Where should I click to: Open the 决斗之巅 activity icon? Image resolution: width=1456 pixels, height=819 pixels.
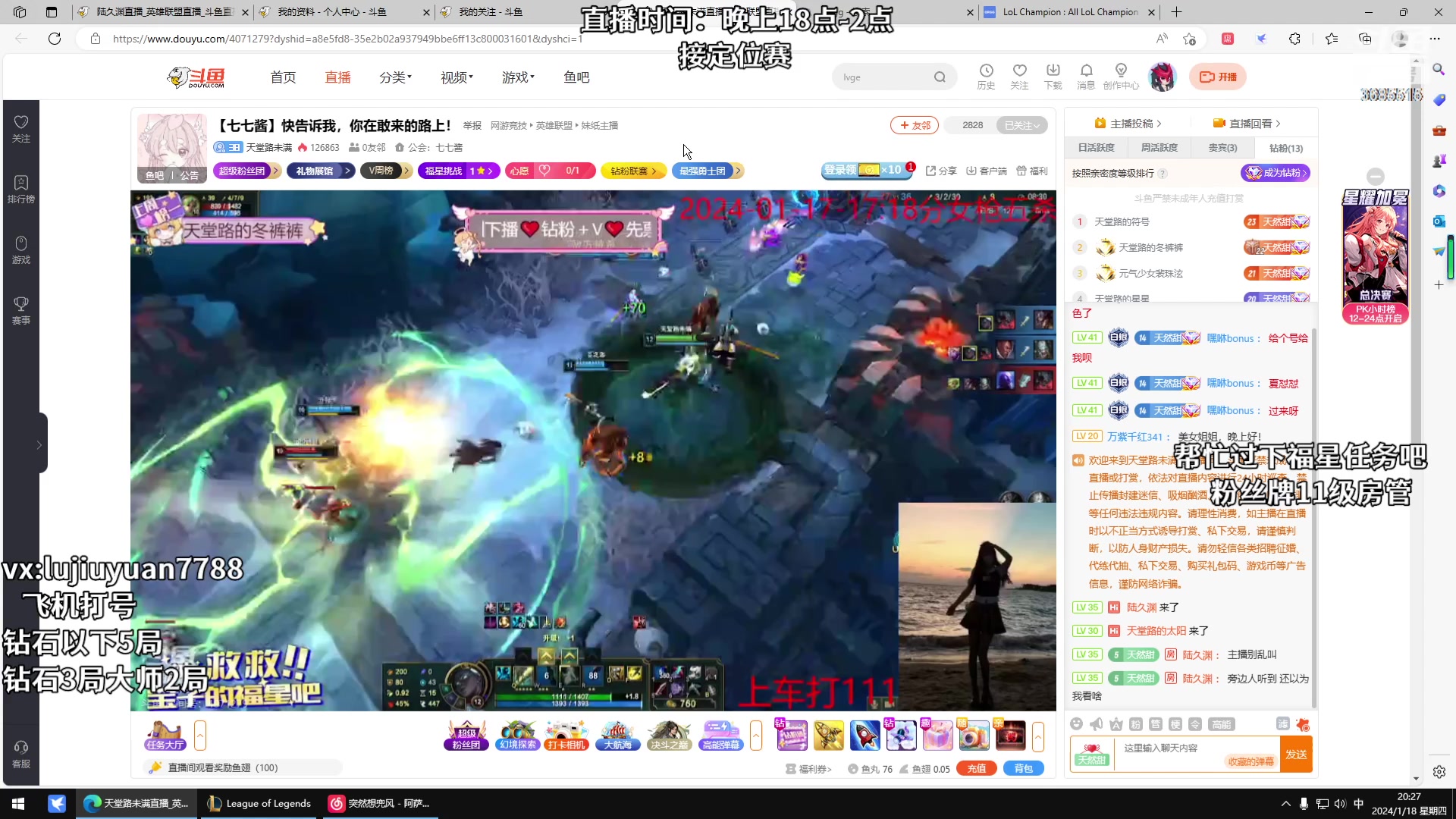click(x=669, y=736)
